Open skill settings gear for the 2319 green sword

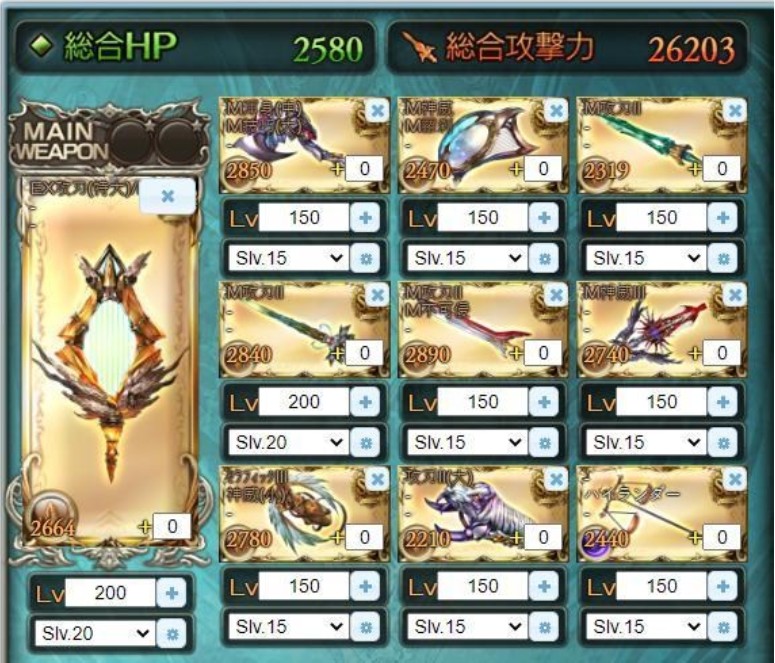[723, 258]
